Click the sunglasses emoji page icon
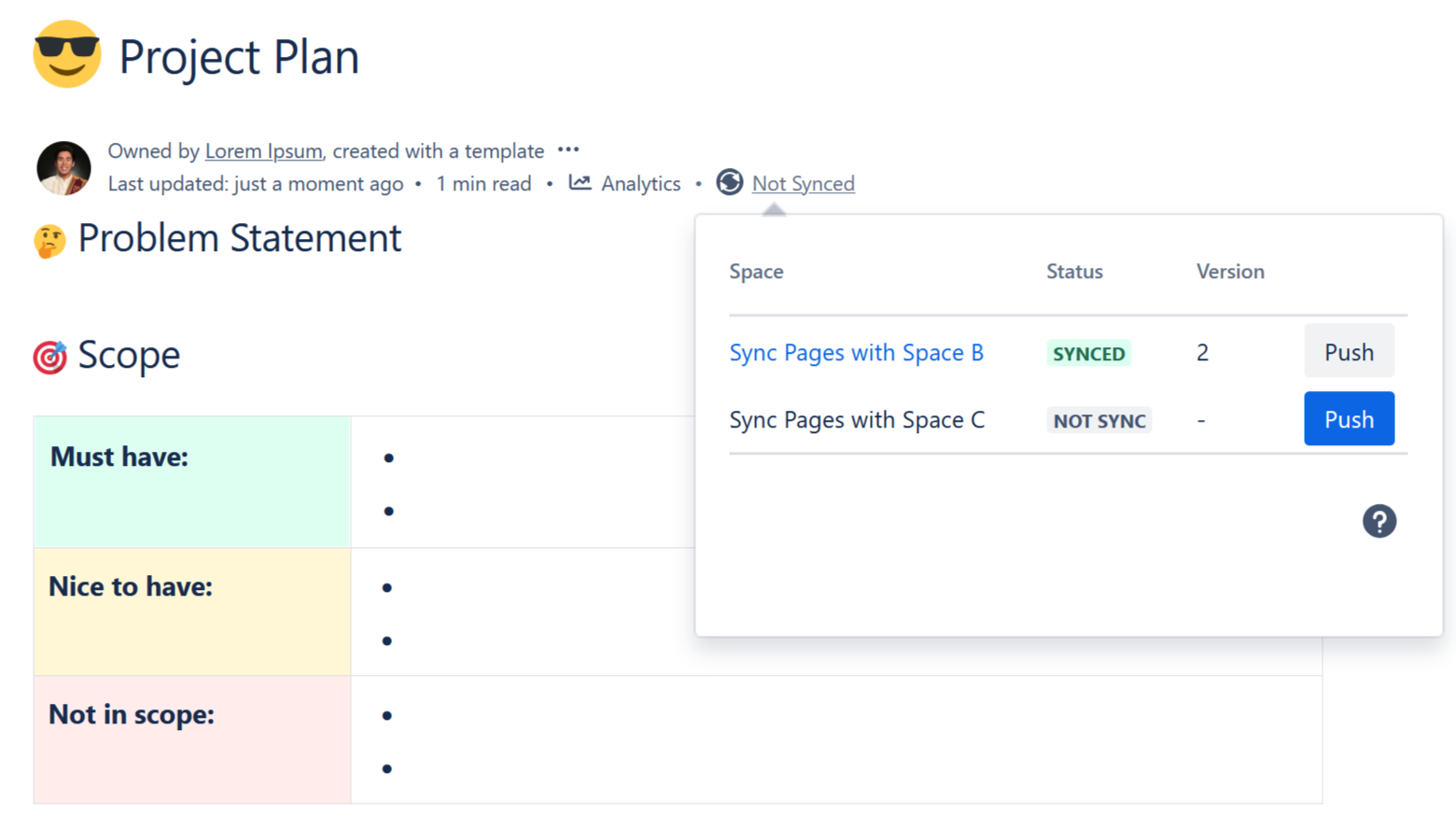The height and width of the screenshot is (829, 1456). 66,55
